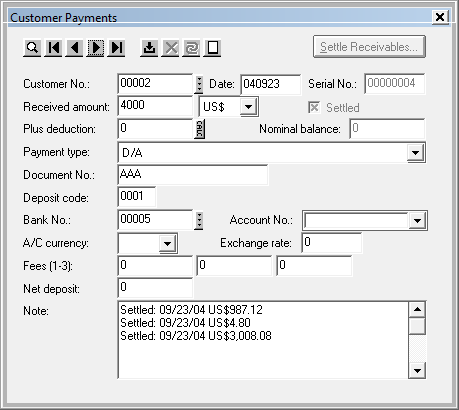Click the refresh/link toolbar icon
This screenshot has width=459, height=410.
[x=191, y=48]
